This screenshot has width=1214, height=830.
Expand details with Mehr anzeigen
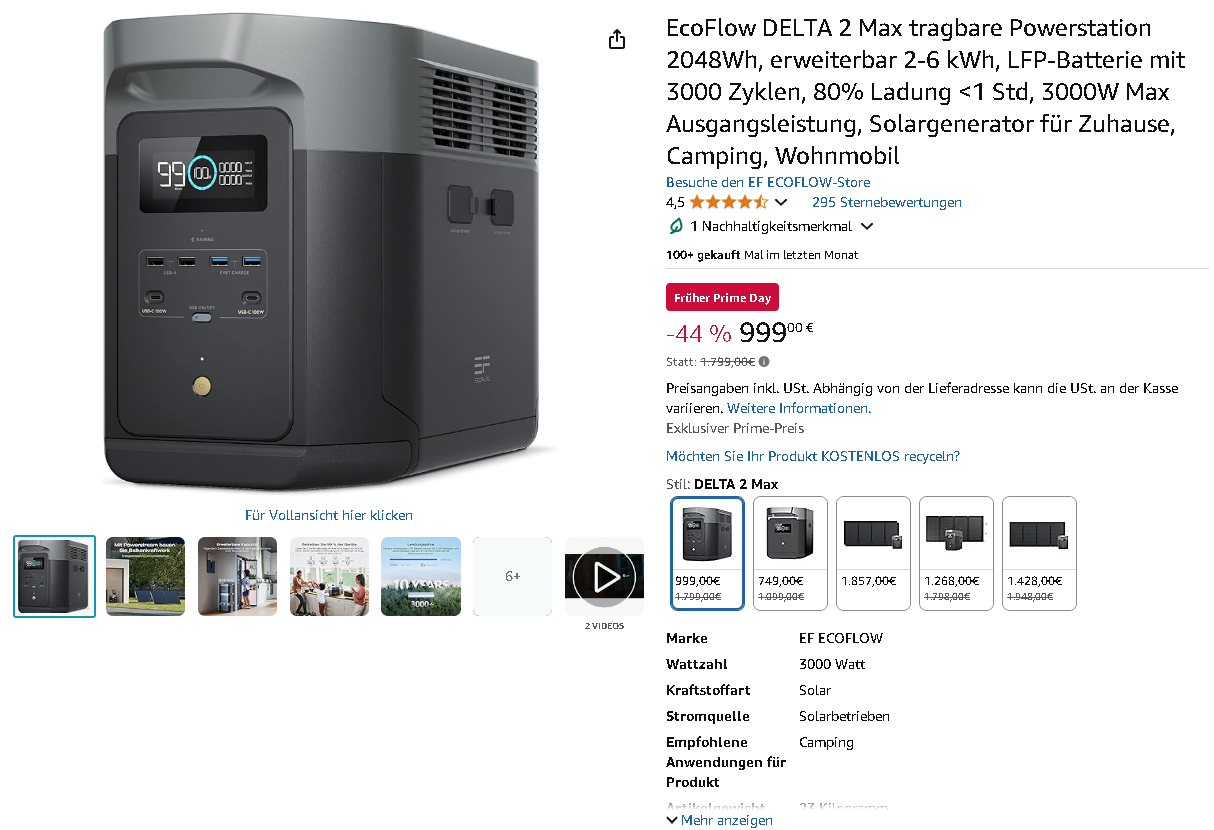pyautogui.click(x=719, y=820)
